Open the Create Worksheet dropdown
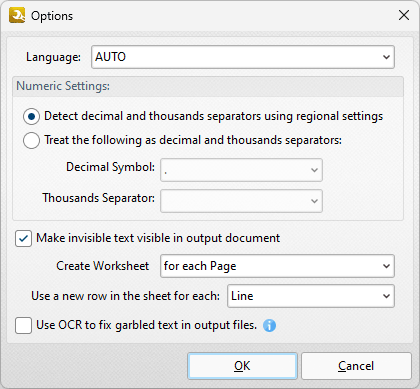Viewport: 420px width, 389px height. (x=277, y=266)
